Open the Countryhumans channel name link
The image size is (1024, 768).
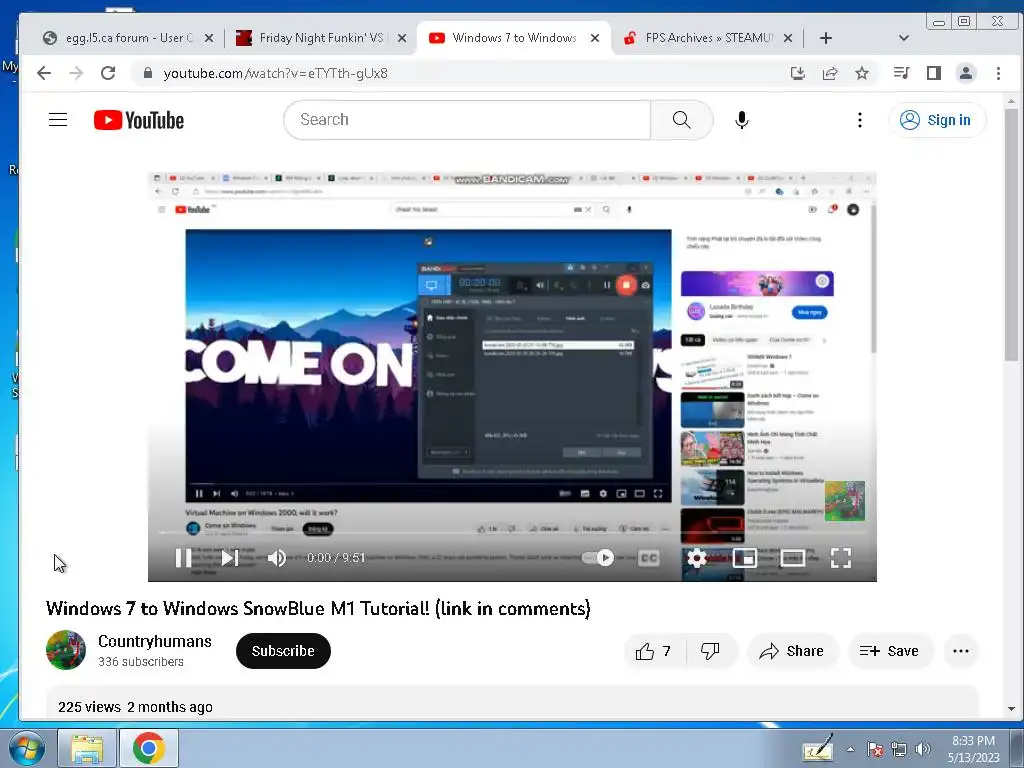[x=155, y=641]
